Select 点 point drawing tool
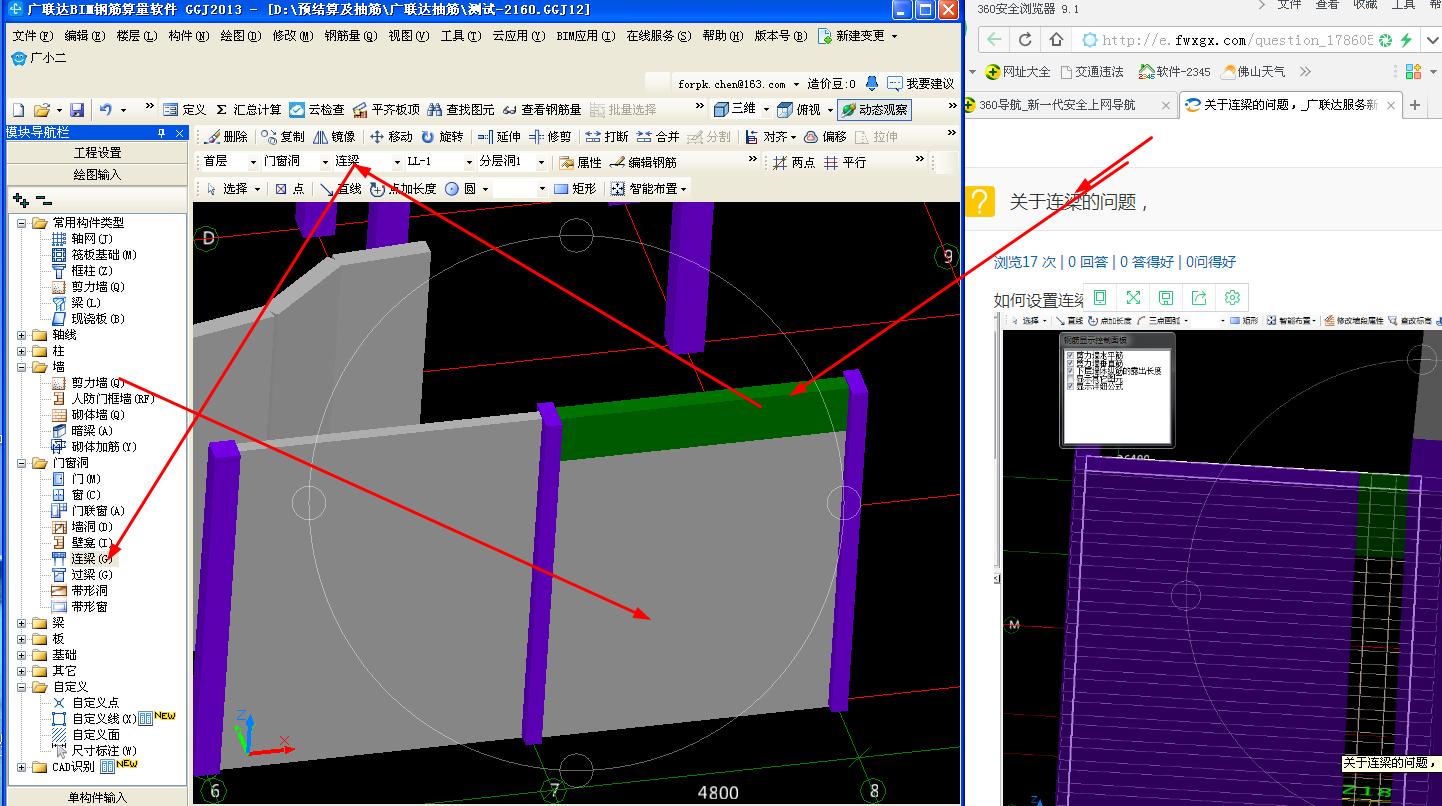 point(289,188)
